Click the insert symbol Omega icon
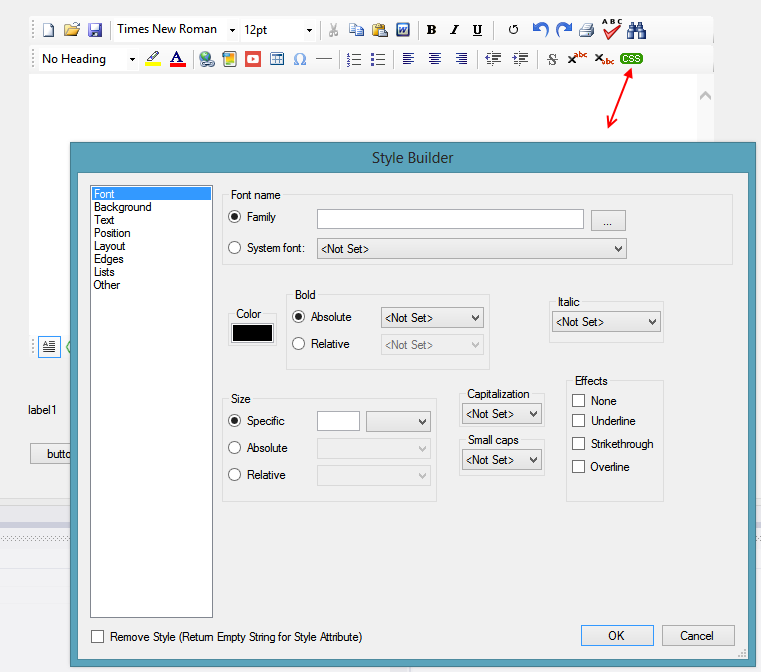 coord(300,59)
